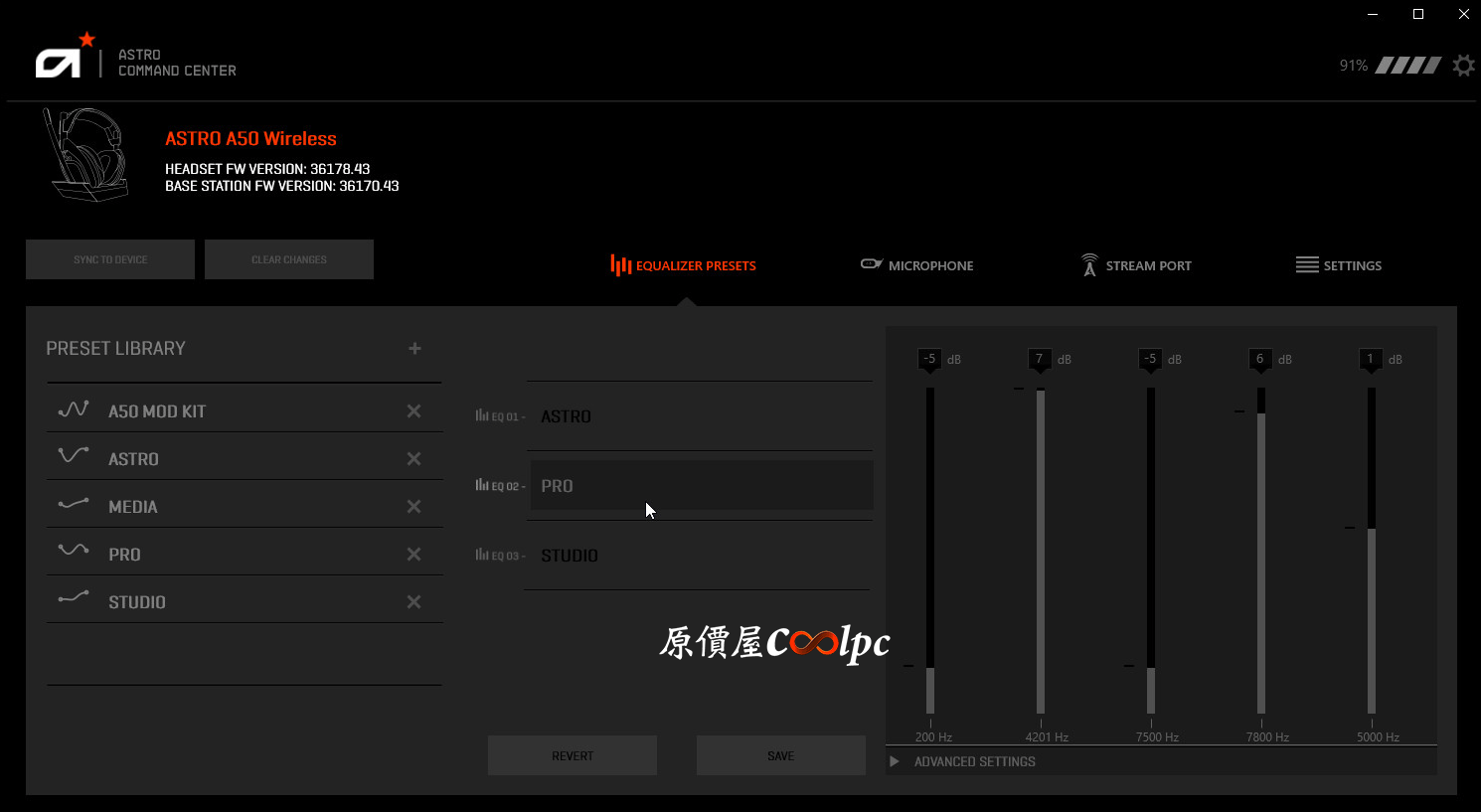Switch to Microphone tab
Image resolution: width=1481 pixels, height=812 pixels.
[916, 265]
